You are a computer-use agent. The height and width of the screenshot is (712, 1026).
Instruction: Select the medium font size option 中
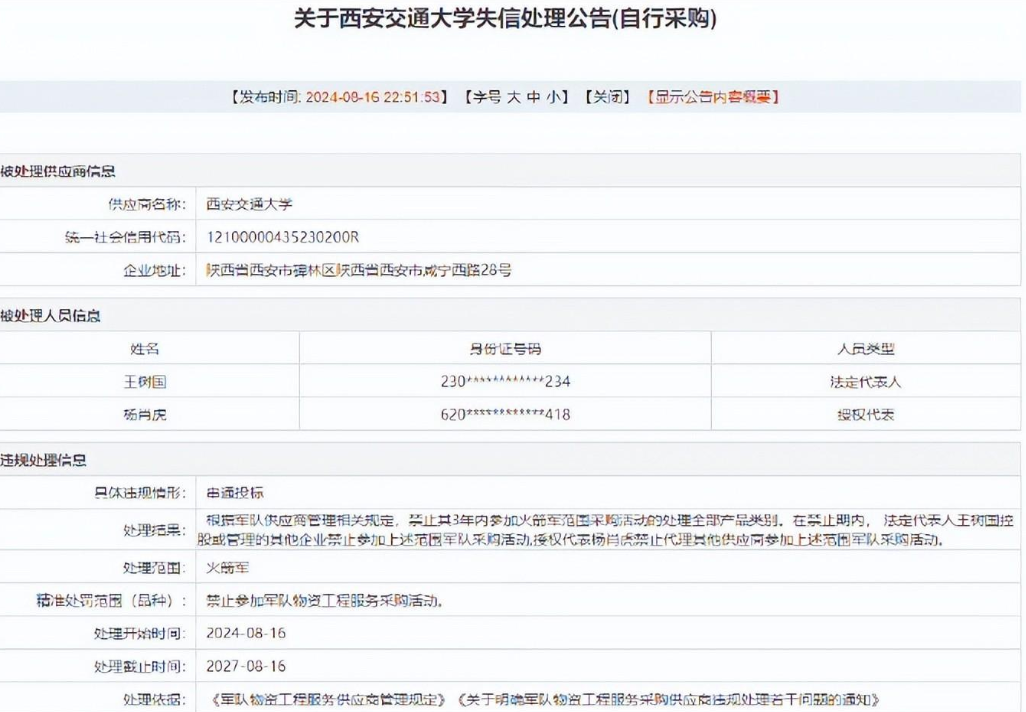point(534,97)
